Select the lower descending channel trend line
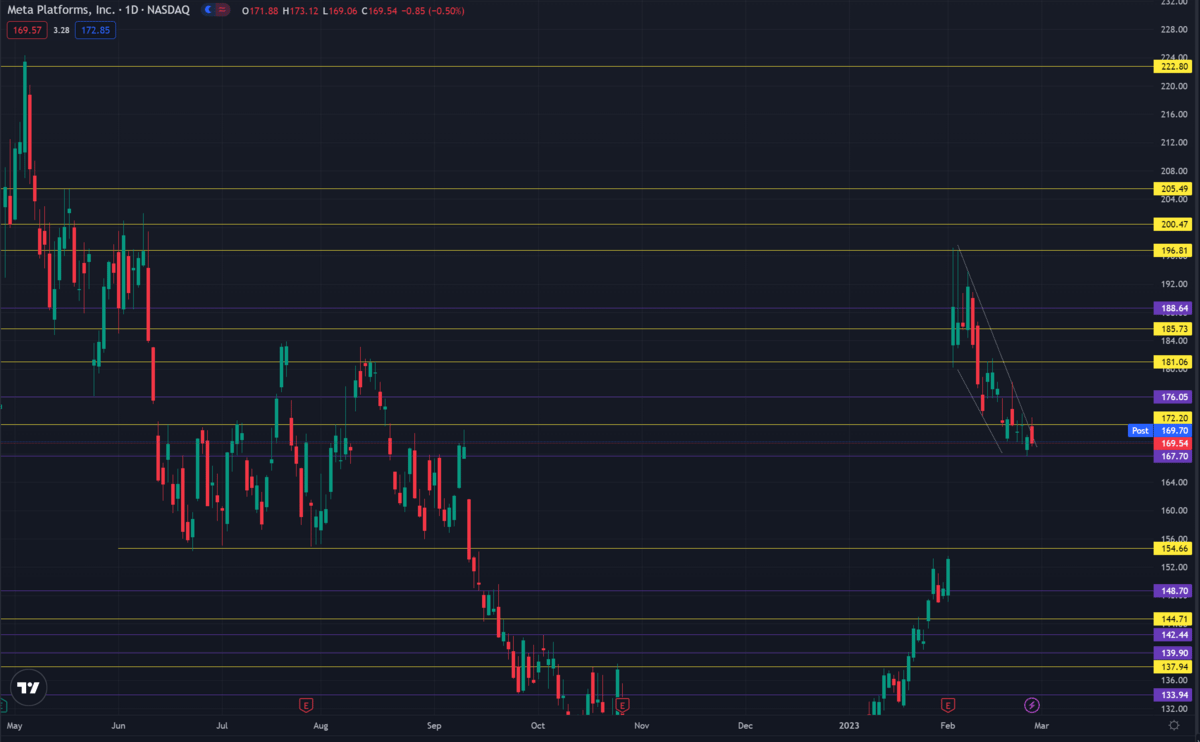1200x742 pixels. click(979, 410)
